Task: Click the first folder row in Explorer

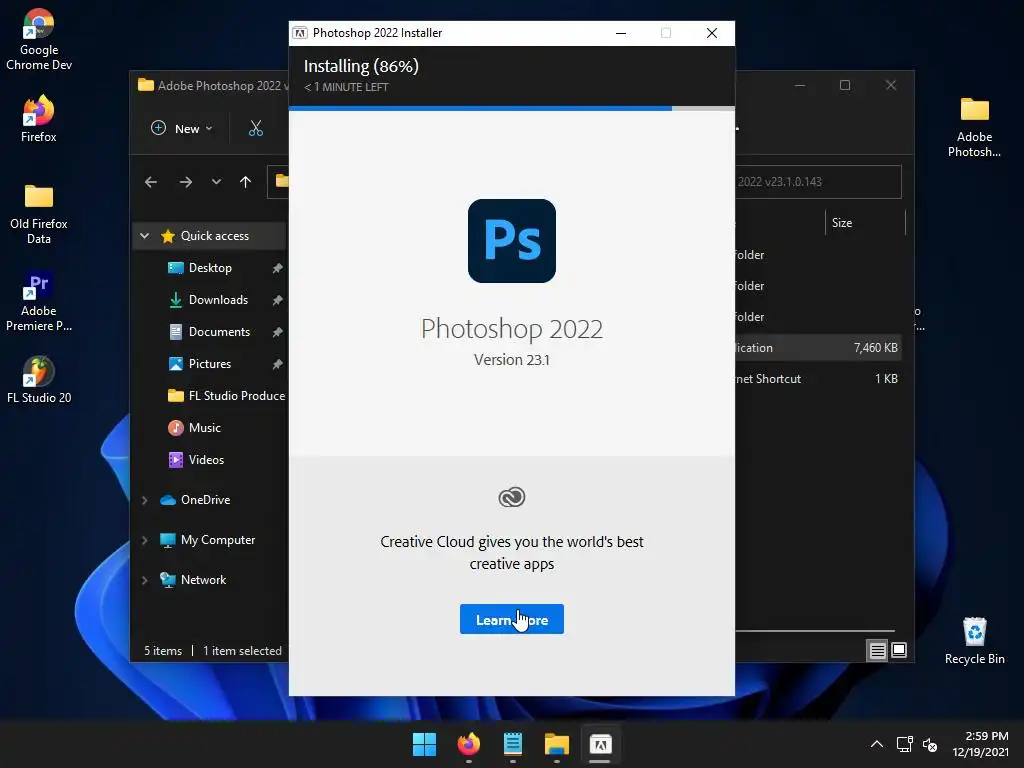Action: point(818,255)
